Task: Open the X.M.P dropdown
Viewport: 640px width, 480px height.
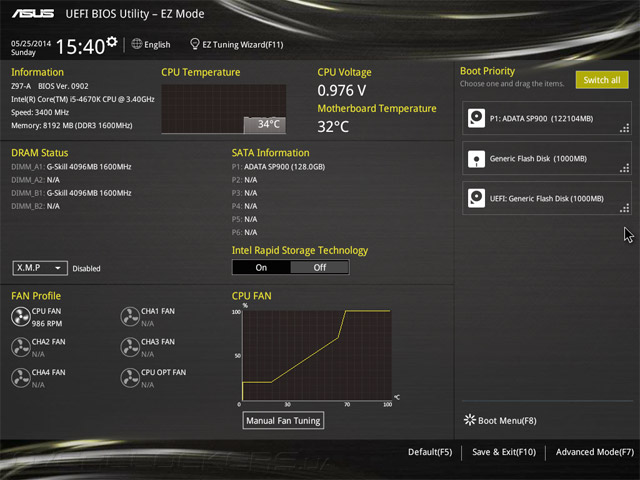Action: pos(40,268)
